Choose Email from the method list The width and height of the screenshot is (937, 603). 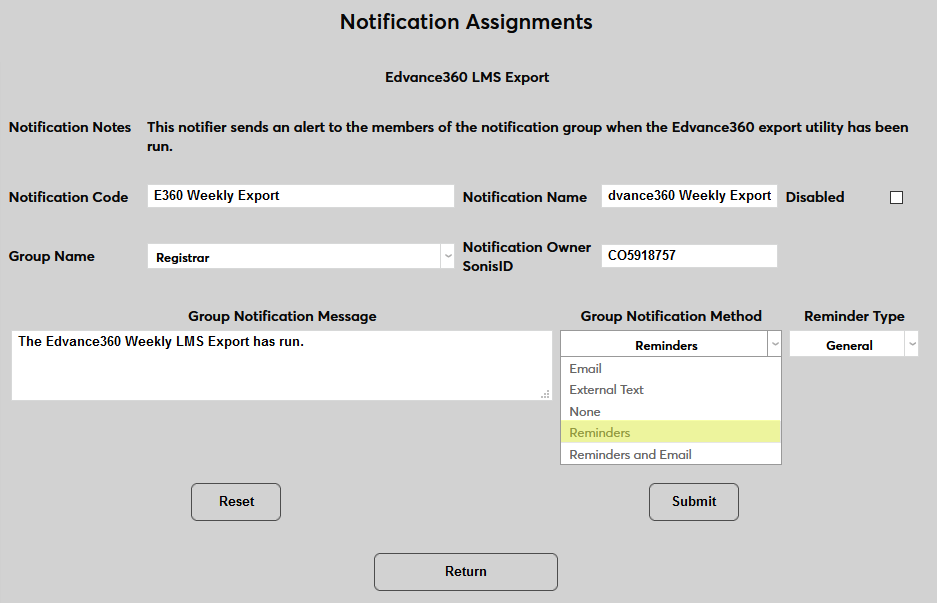(670, 369)
